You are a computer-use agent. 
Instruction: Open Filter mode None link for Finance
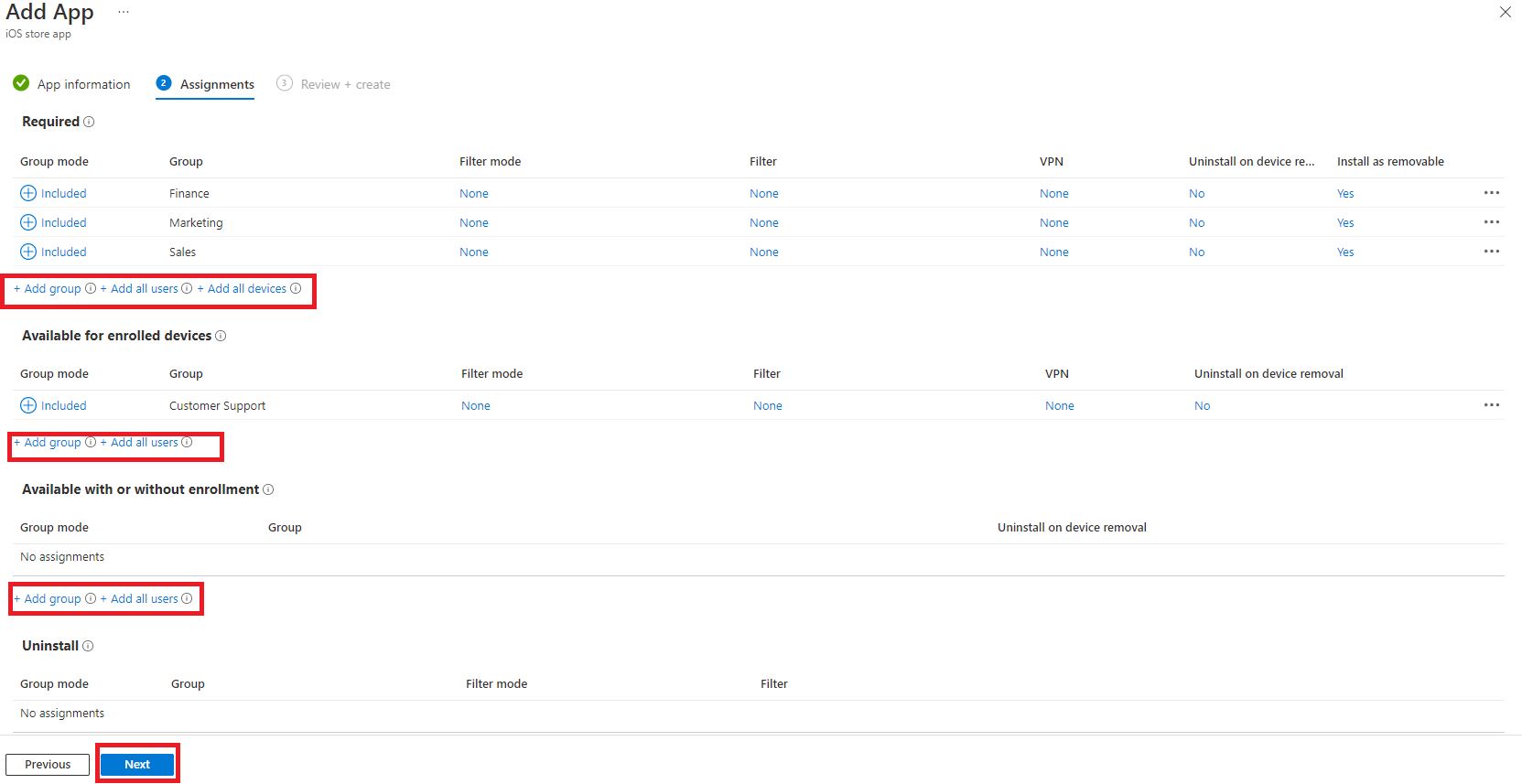(473, 193)
